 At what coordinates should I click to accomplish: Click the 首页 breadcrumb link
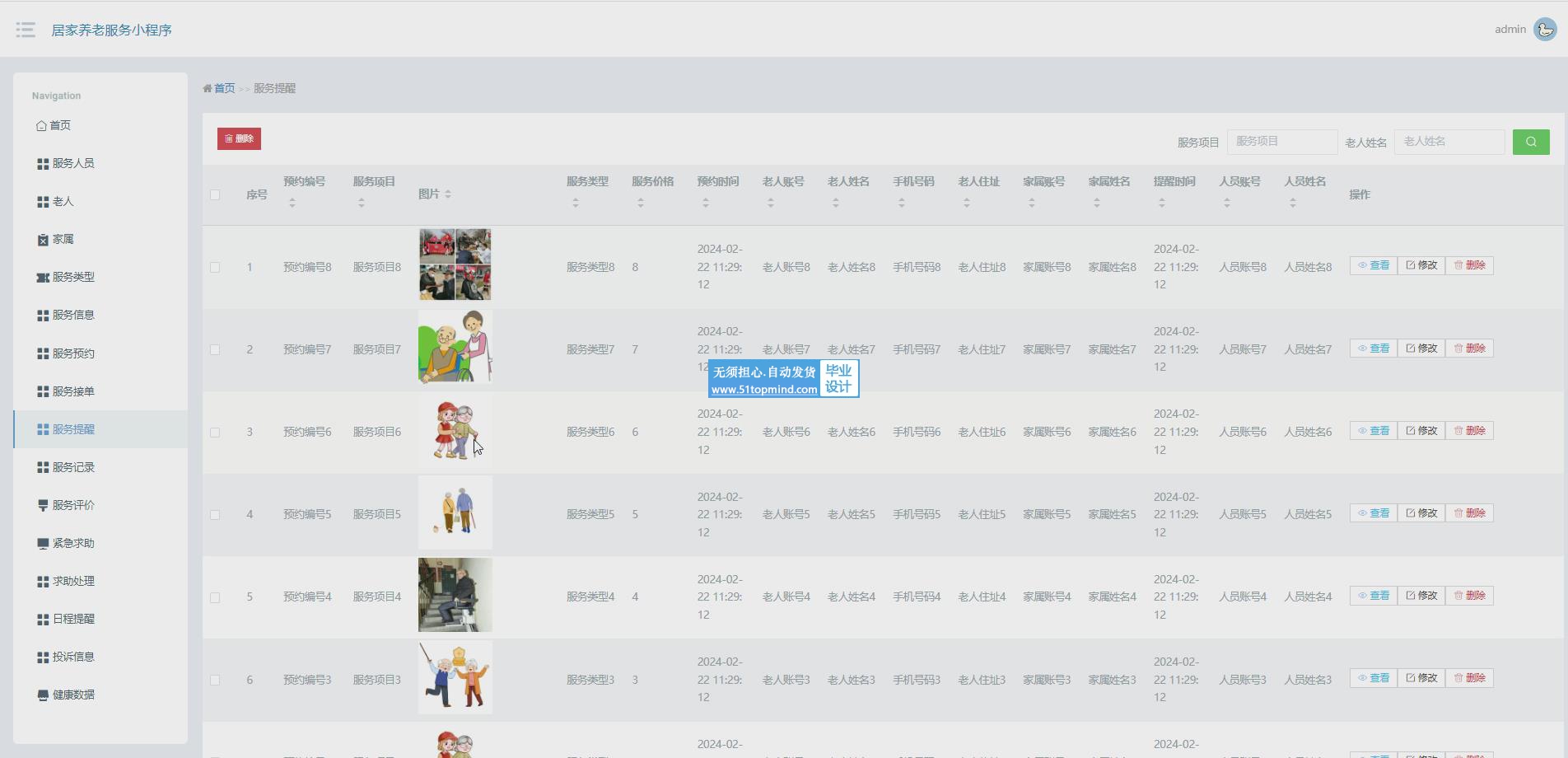tap(224, 88)
